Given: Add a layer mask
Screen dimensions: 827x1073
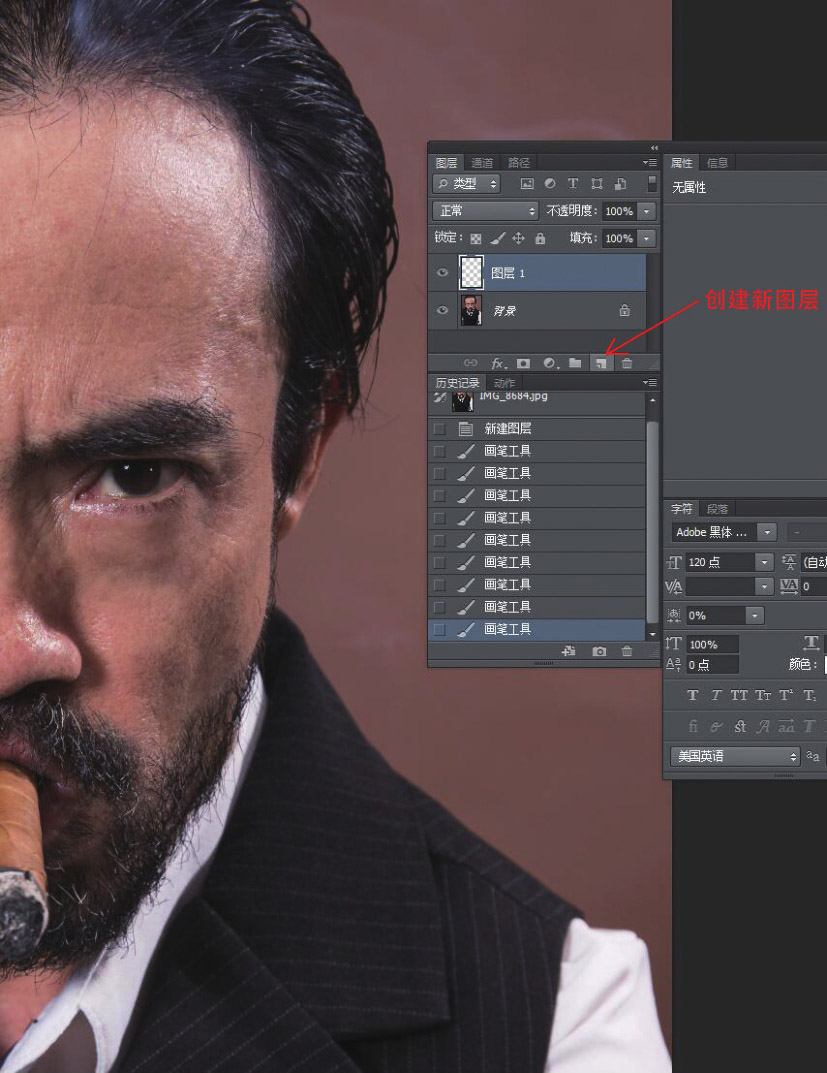Looking at the screenshot, I should tap(523, 363).
